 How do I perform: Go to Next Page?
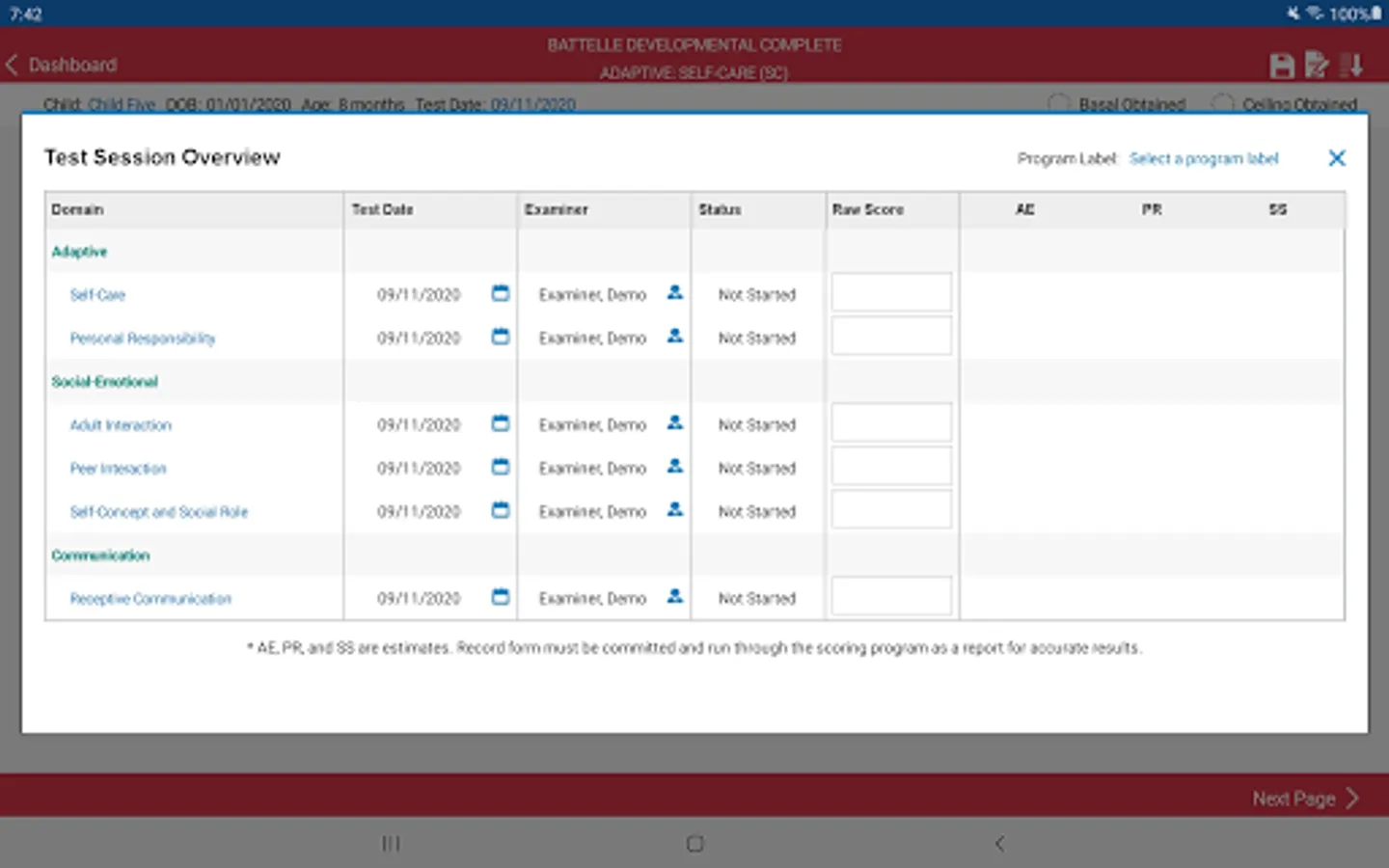(1306, 799)
